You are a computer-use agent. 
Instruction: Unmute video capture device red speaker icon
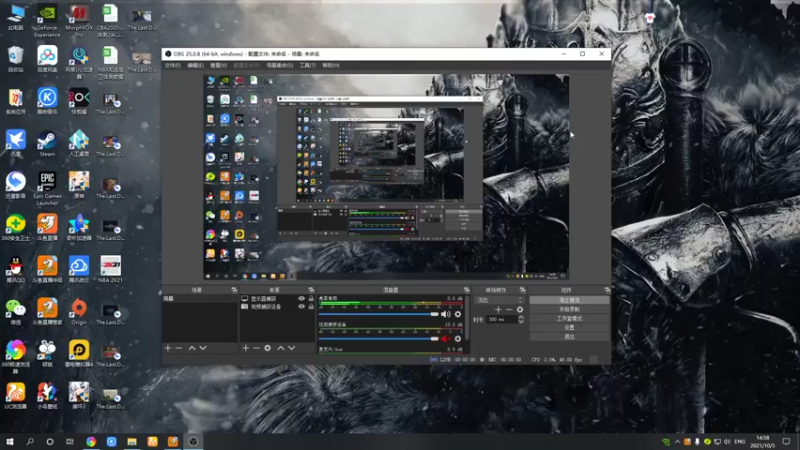click(x=445, y=339)
